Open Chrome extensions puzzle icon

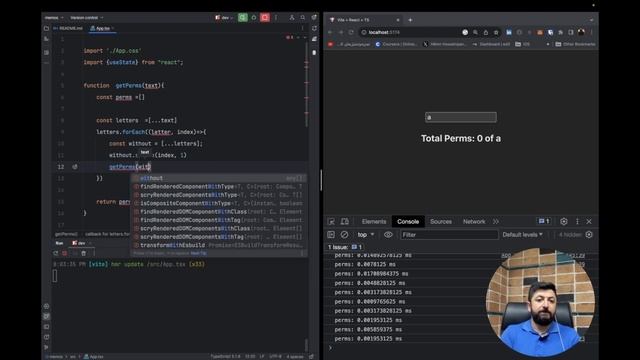[561, 32]
